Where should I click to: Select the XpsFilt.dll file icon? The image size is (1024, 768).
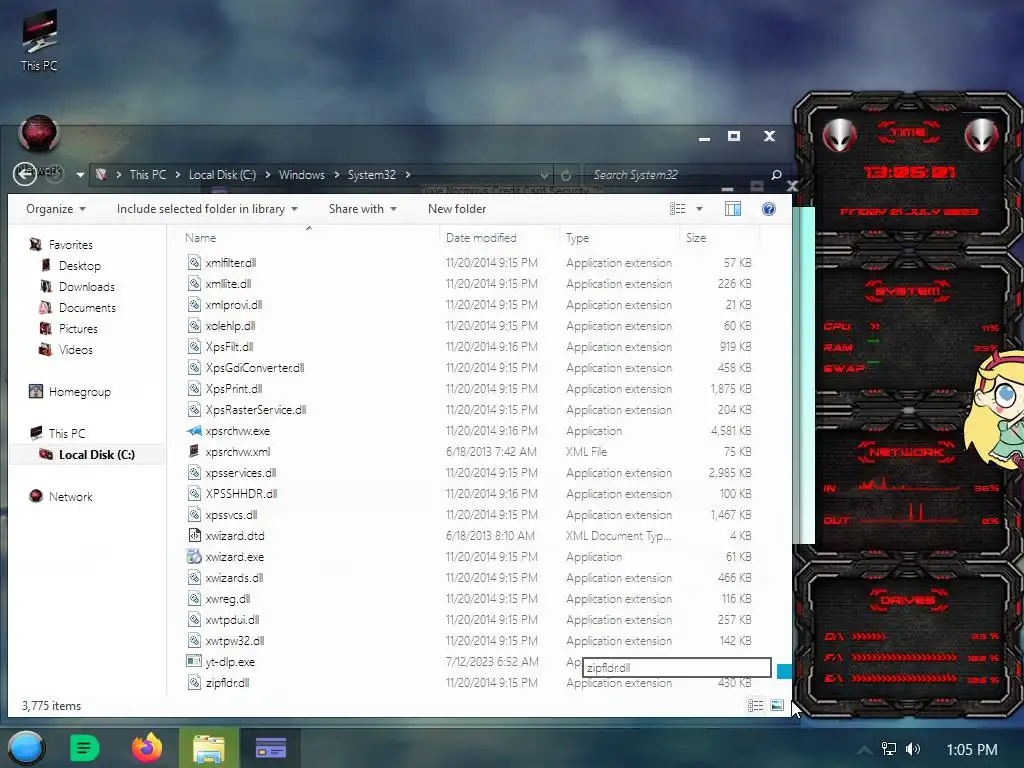tap(194, 346)
